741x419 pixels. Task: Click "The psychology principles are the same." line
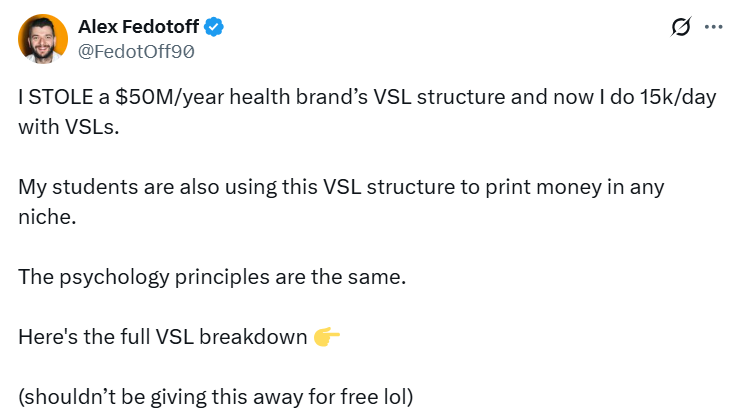(212, 276)
